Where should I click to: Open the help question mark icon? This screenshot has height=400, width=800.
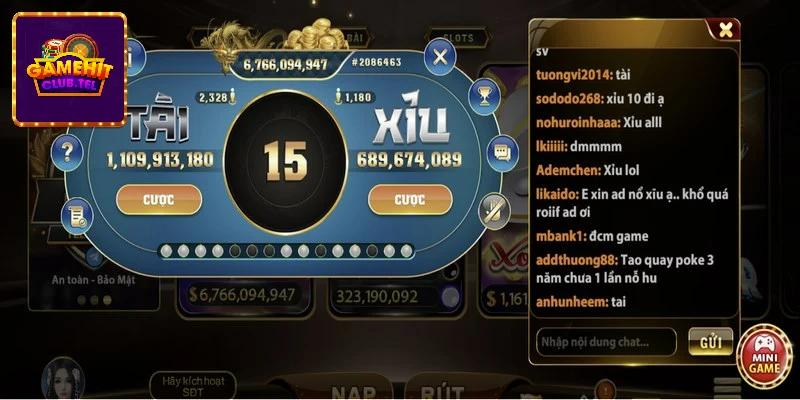pyautogui.click(x=67, y=152)
